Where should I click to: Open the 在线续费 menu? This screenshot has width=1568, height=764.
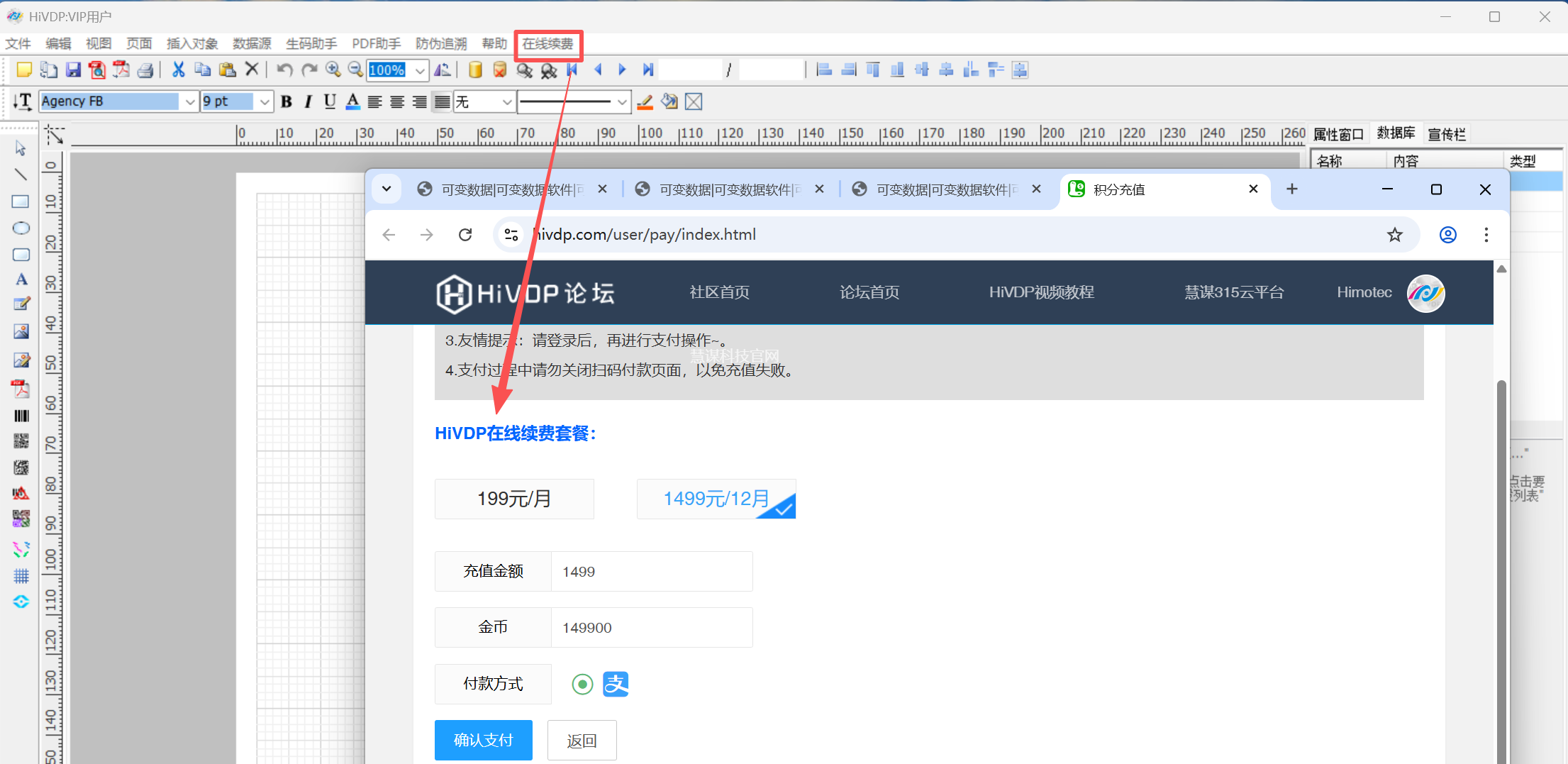(547, 44)
